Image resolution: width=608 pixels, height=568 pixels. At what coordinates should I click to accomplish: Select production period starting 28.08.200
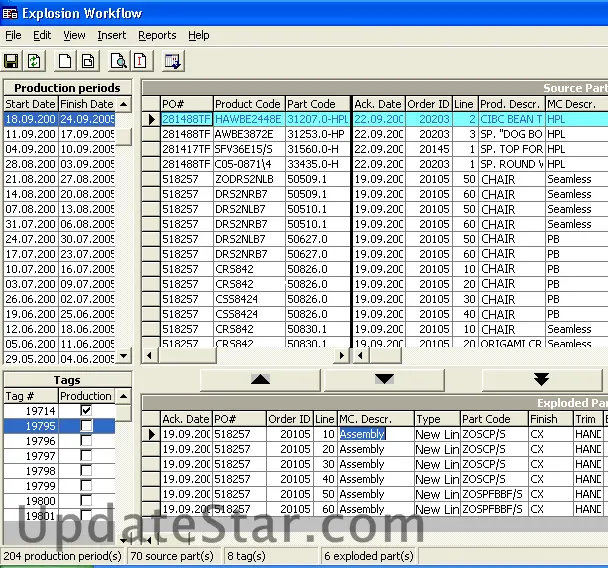(59, 164)
